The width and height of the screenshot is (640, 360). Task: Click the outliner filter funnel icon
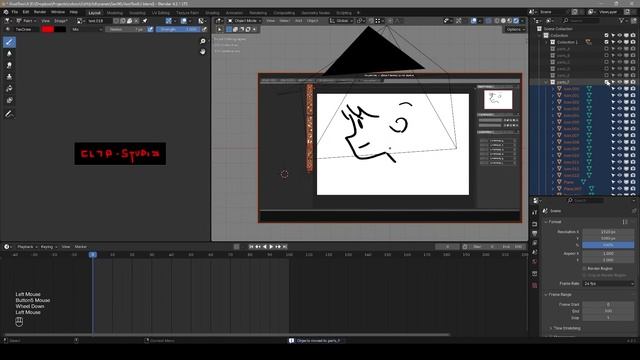click(622, 20)
